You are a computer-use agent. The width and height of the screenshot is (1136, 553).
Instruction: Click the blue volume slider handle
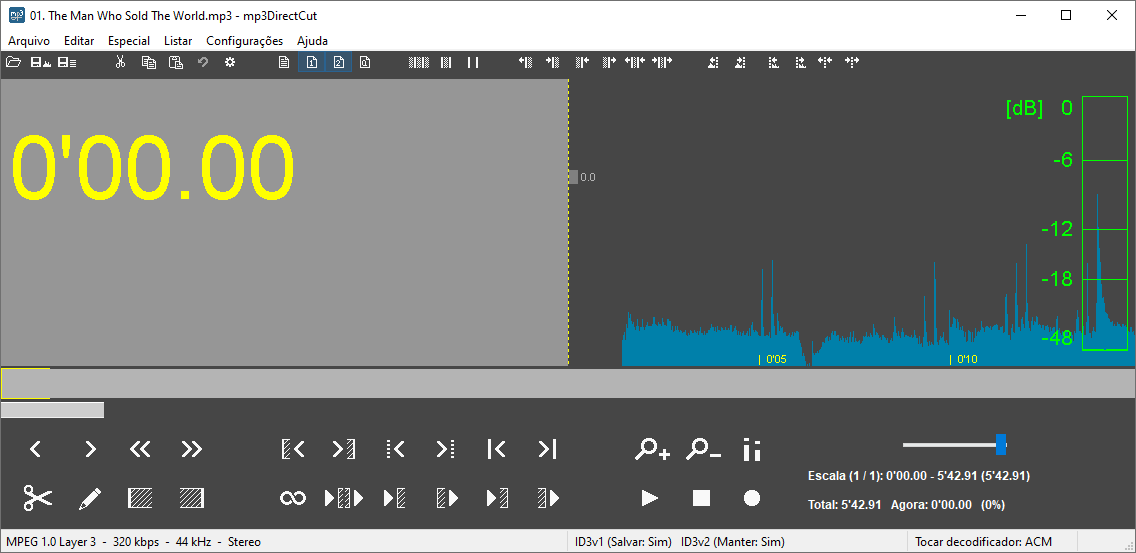pos(1001,444)
